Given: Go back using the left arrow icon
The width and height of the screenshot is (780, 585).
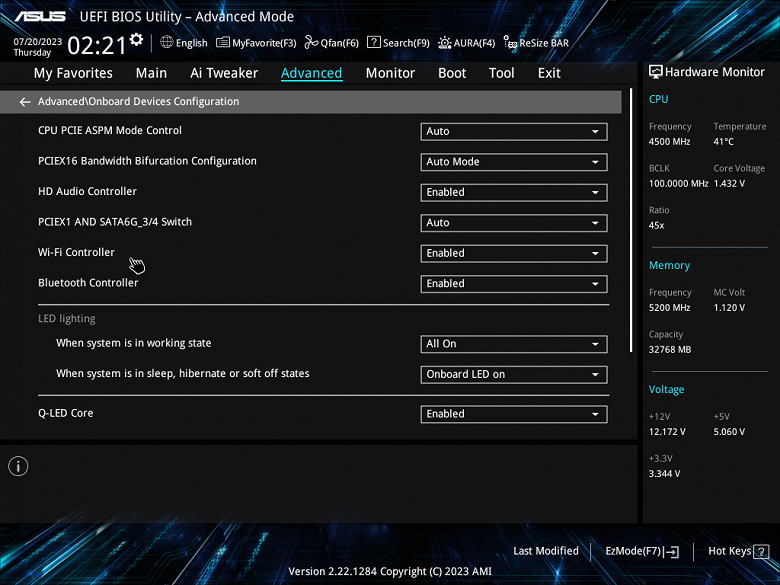Looking at the screenshot, I should point(25,102).
